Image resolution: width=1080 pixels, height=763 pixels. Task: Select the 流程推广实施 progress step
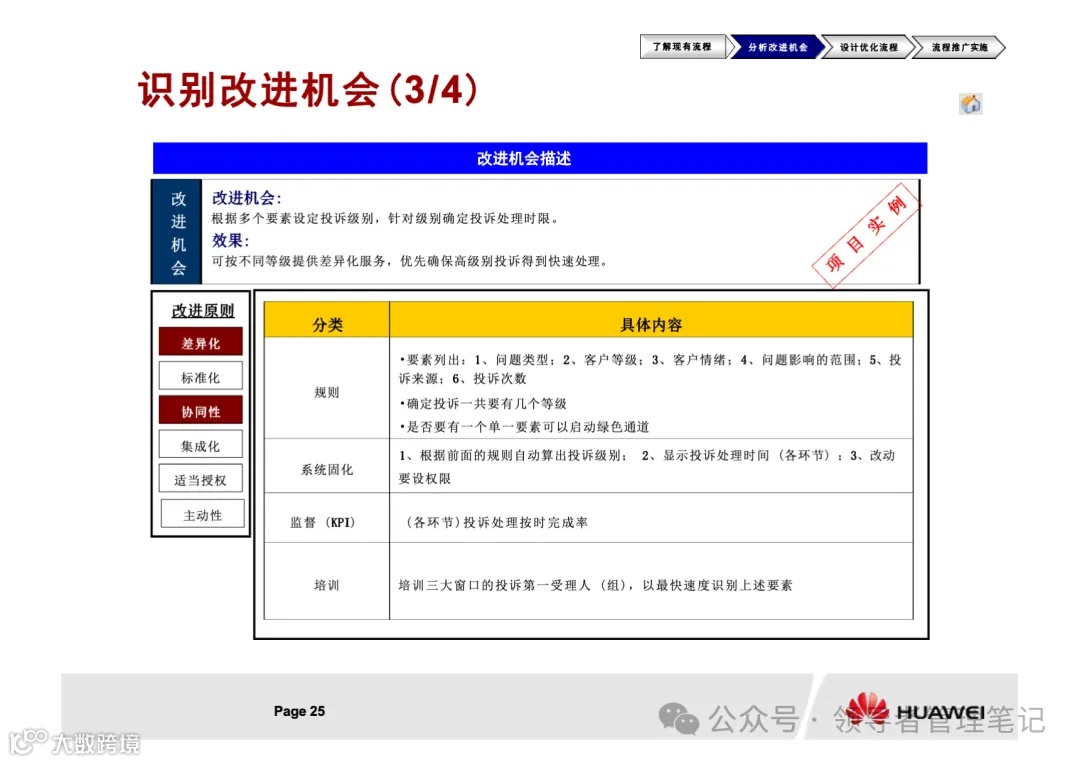(x=958, y=47)
